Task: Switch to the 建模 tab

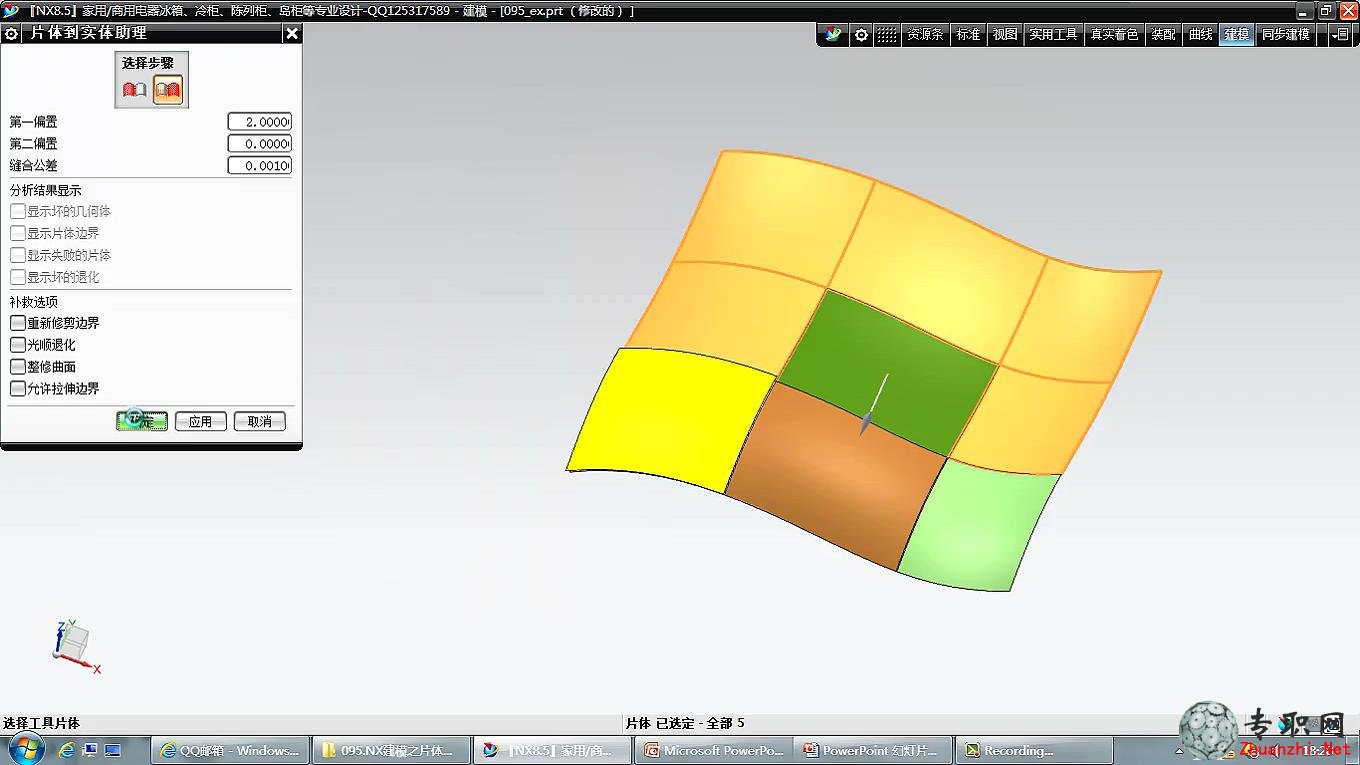Action: (x=1237, y=34)
